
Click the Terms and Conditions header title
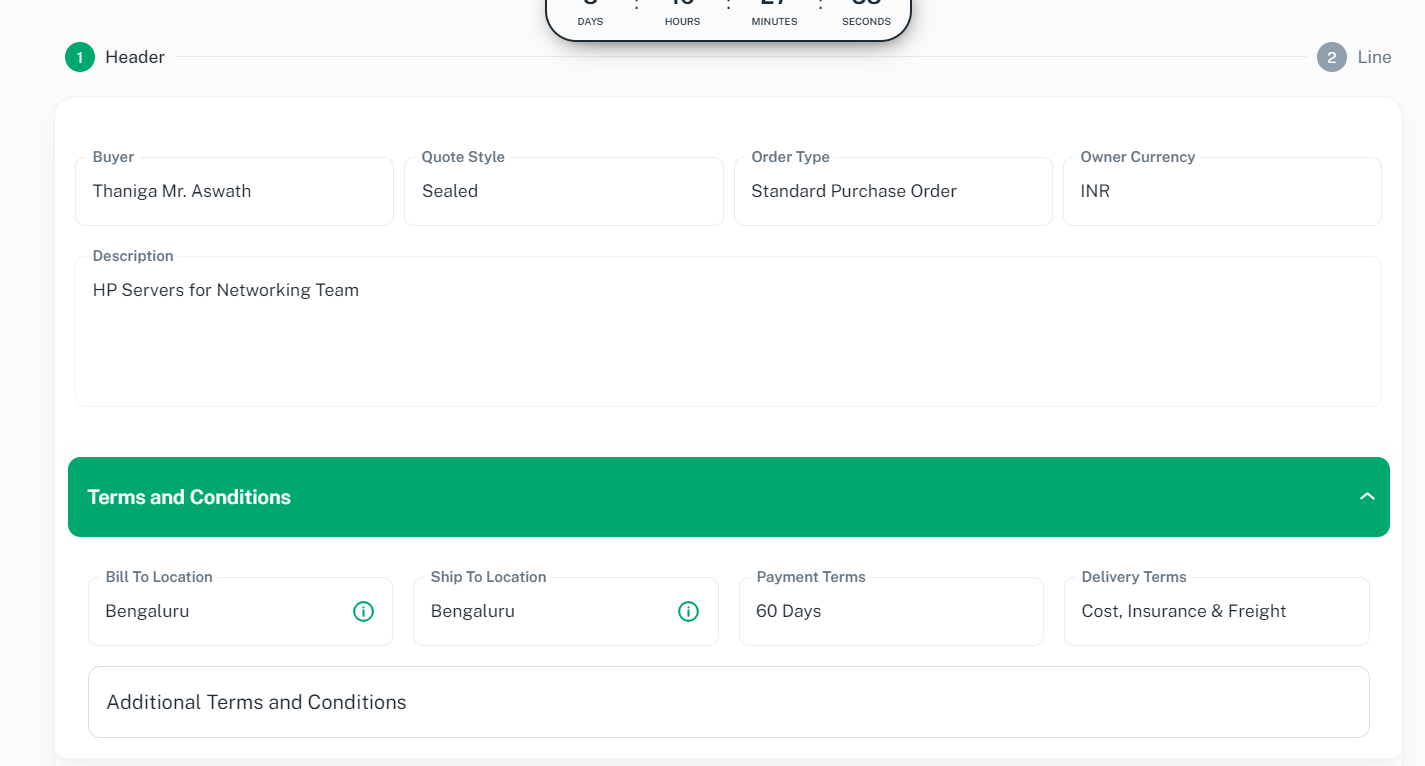click(x=189, y=497)
